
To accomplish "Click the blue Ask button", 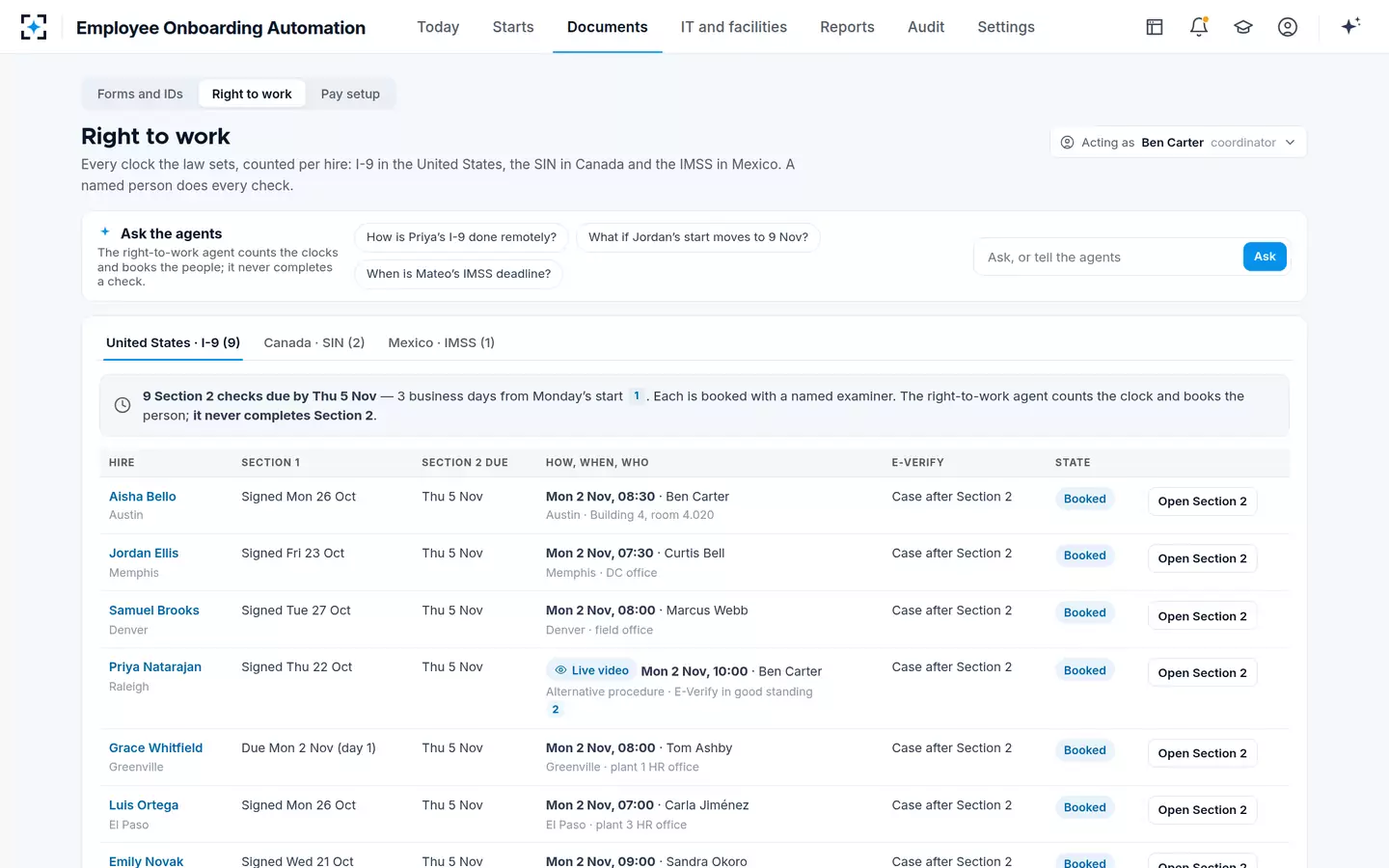I will (1265, 257).
